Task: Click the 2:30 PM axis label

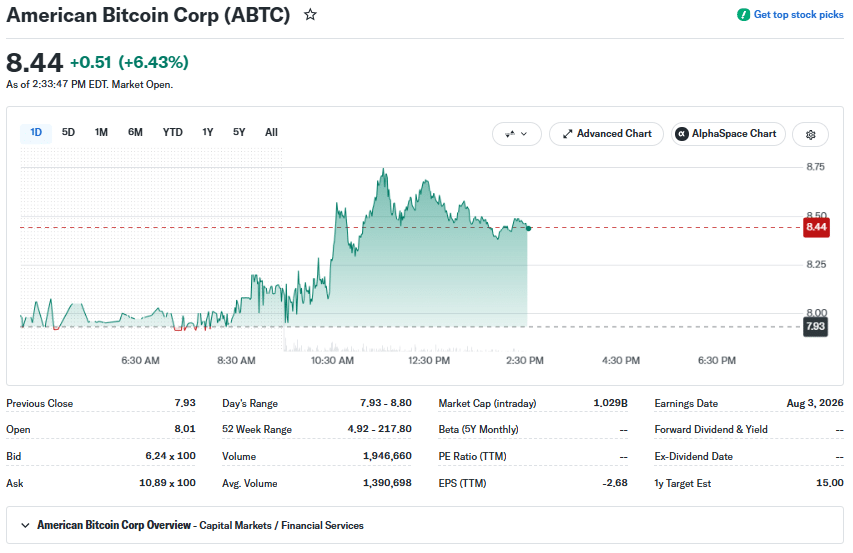Action: click(524, 361)
